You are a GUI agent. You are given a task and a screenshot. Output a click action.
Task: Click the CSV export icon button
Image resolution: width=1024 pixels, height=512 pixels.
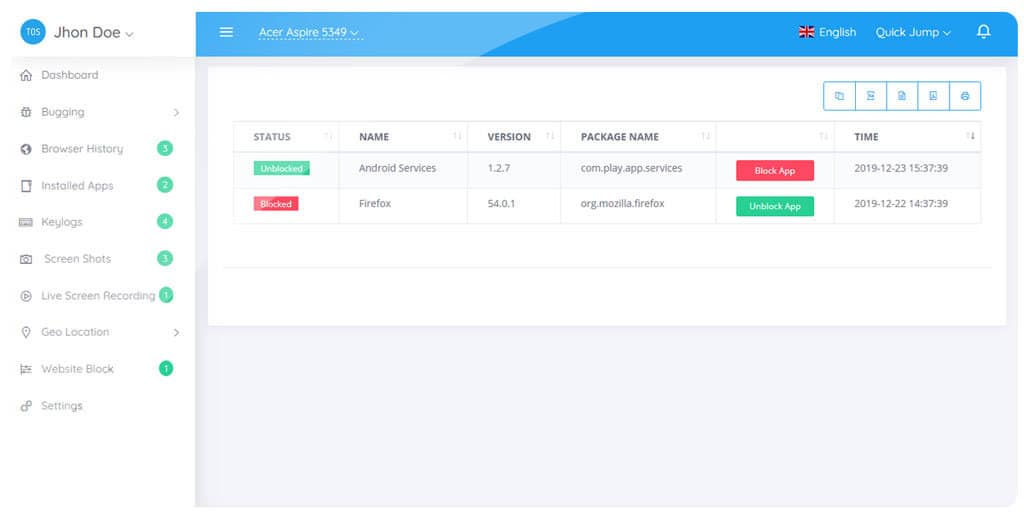point(901,96)
